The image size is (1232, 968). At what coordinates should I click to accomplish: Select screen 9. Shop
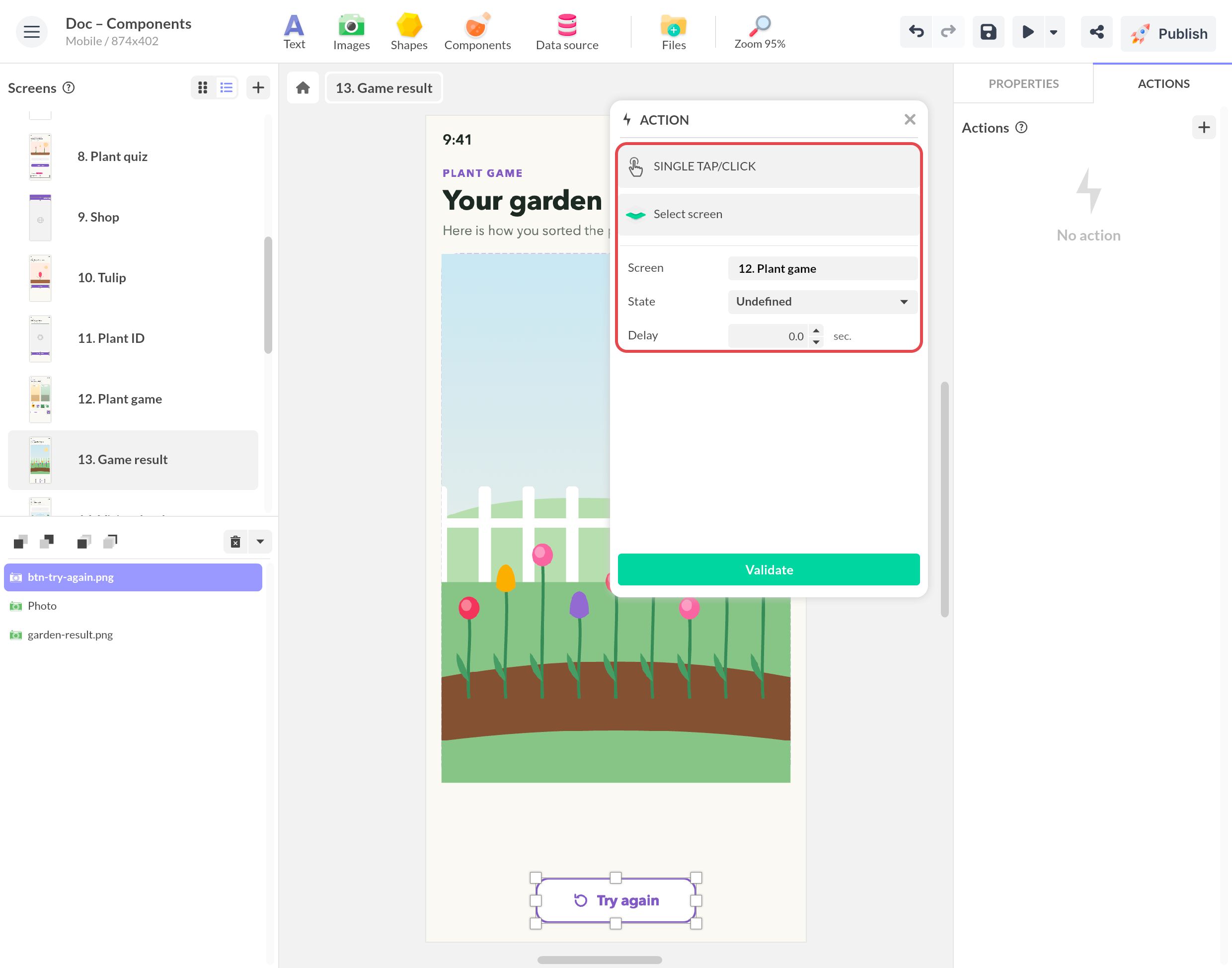(133, 217)
